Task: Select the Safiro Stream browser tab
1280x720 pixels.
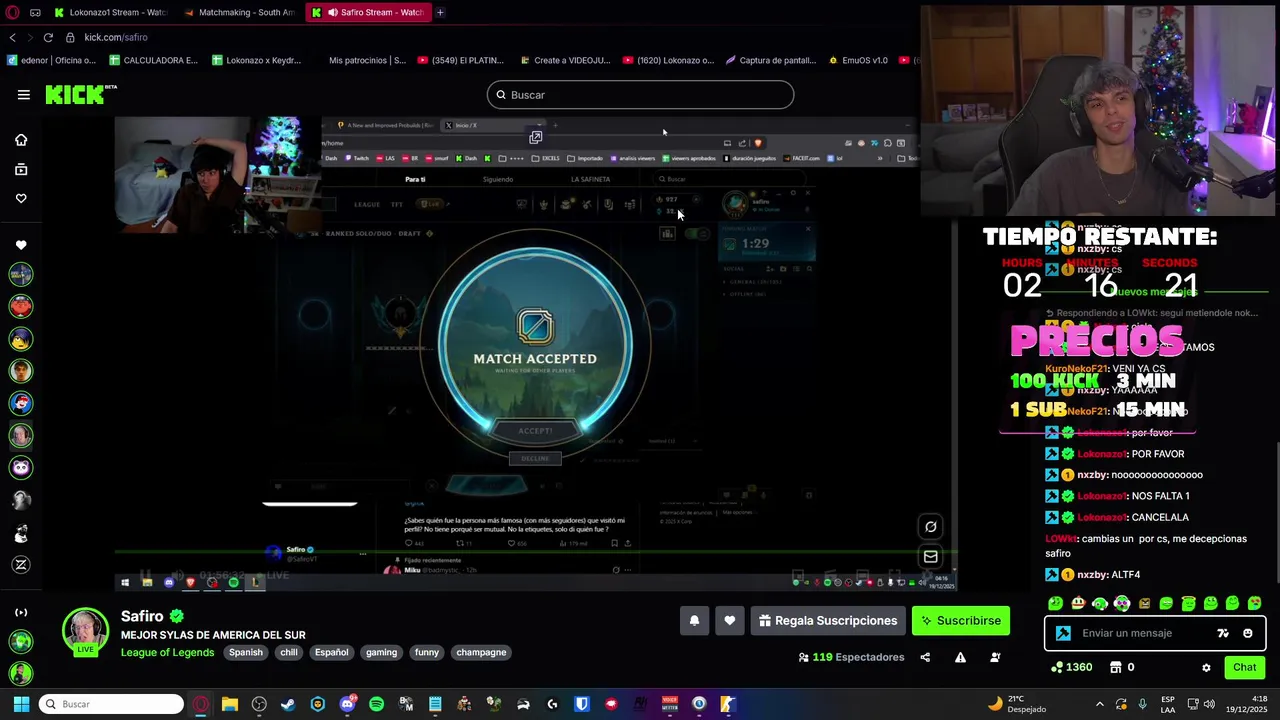Action: pyautogui.click(x=370, y=12)
